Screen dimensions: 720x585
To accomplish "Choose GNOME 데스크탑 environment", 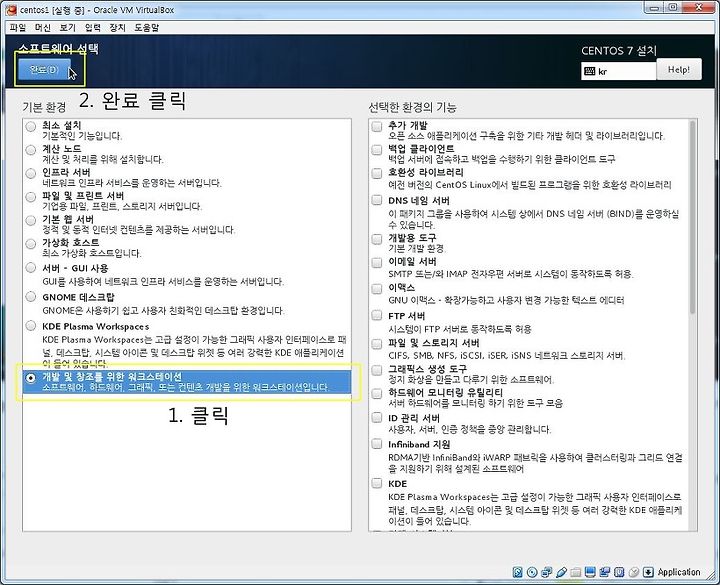I will click(31, 297).
